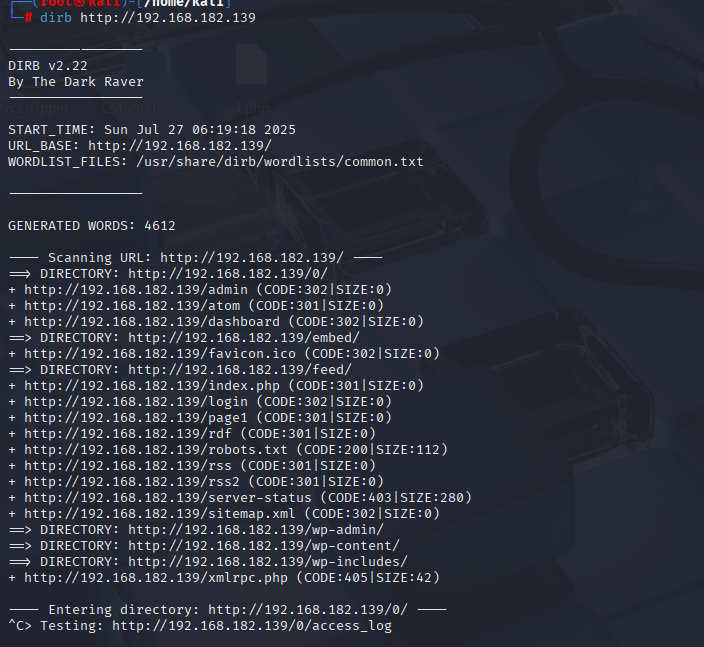Click the faint '1.php' desktop label
The image size is (704, 647).
(252, 108)
